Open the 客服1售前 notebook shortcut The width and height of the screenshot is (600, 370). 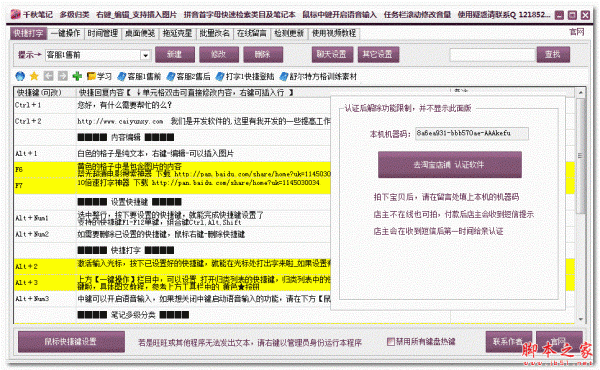[x=139, y=77]
